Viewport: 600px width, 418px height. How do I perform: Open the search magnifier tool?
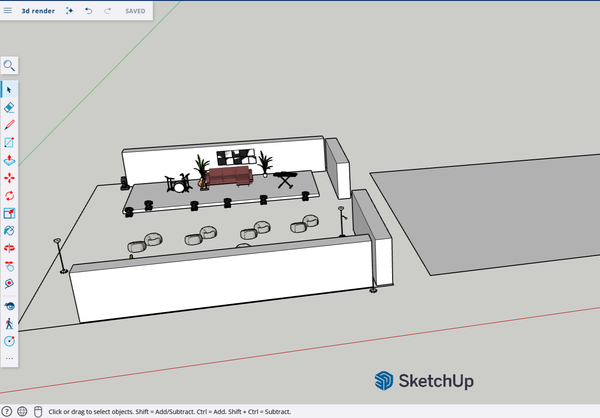pyautogui.click(x=9, y=66)
